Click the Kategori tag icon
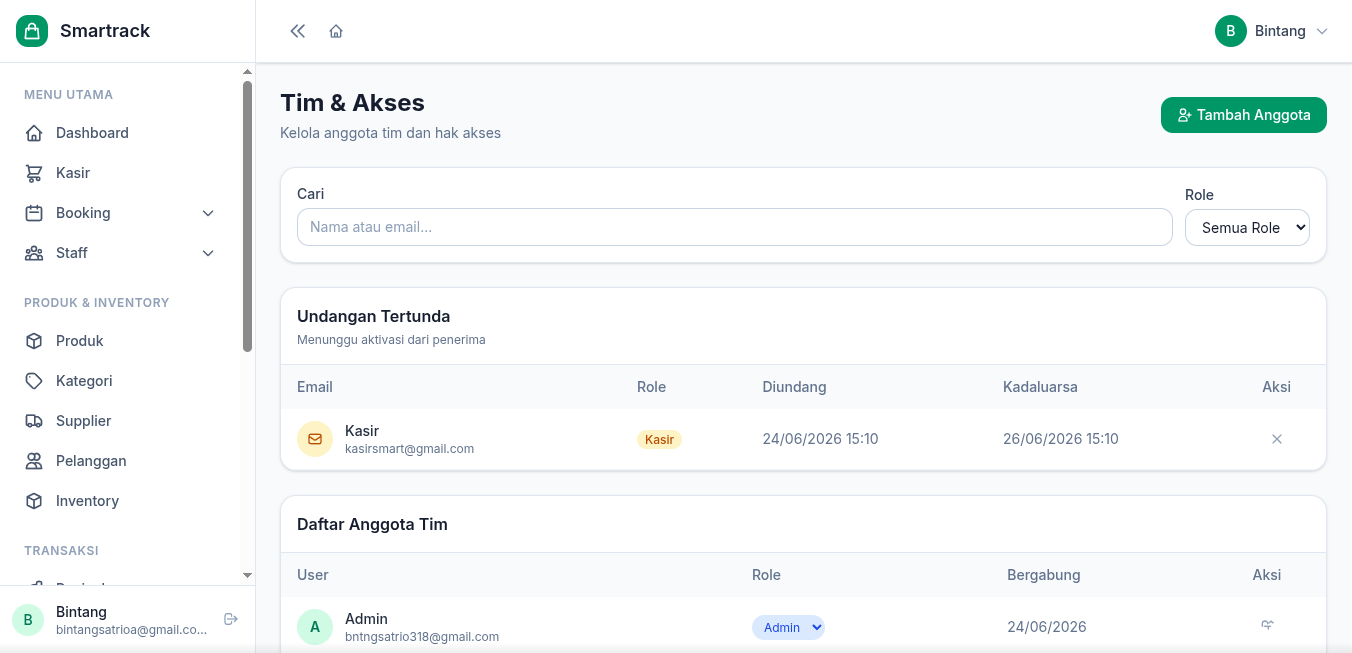 coord(34,381)
